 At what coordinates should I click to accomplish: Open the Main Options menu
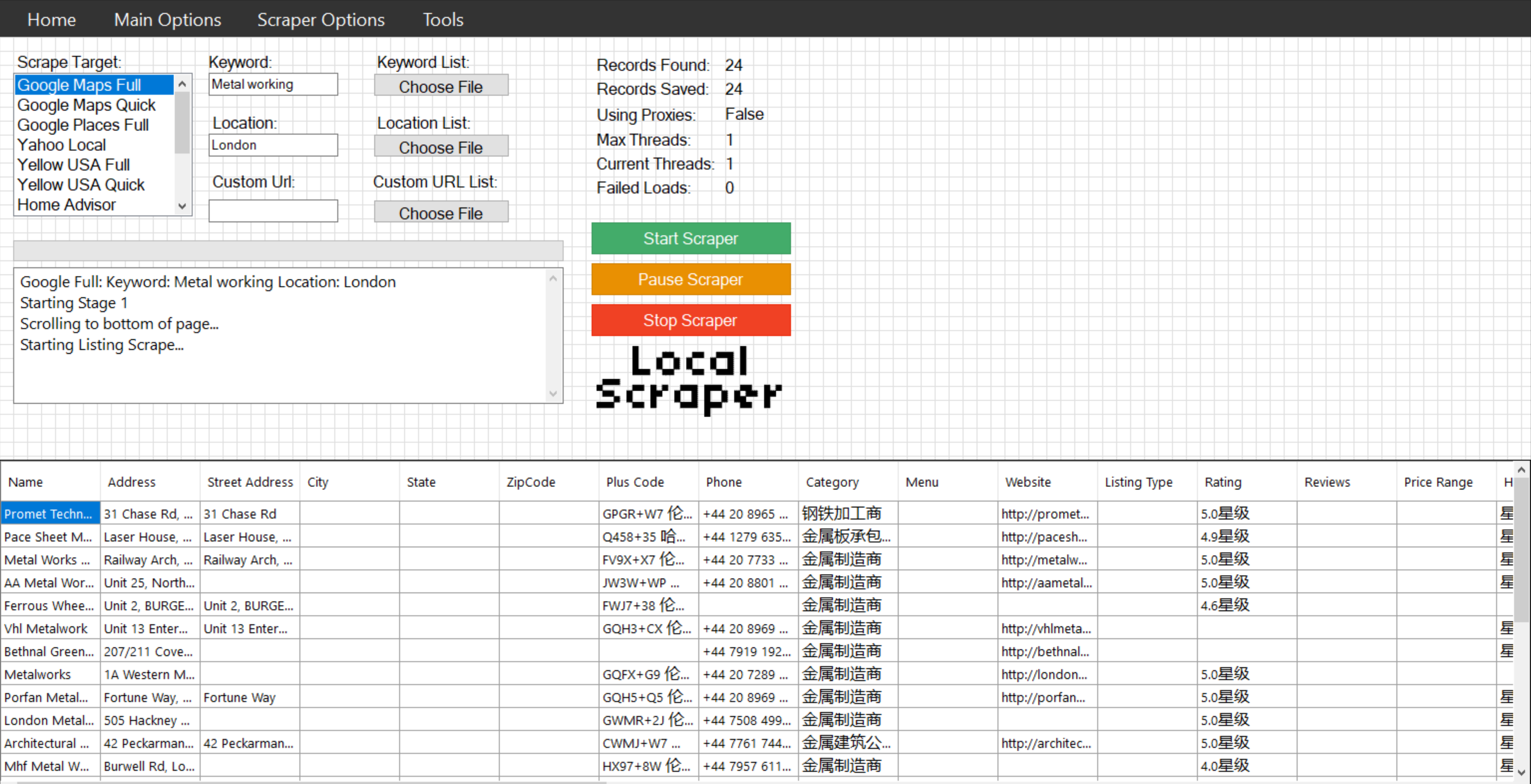point(168,20)
